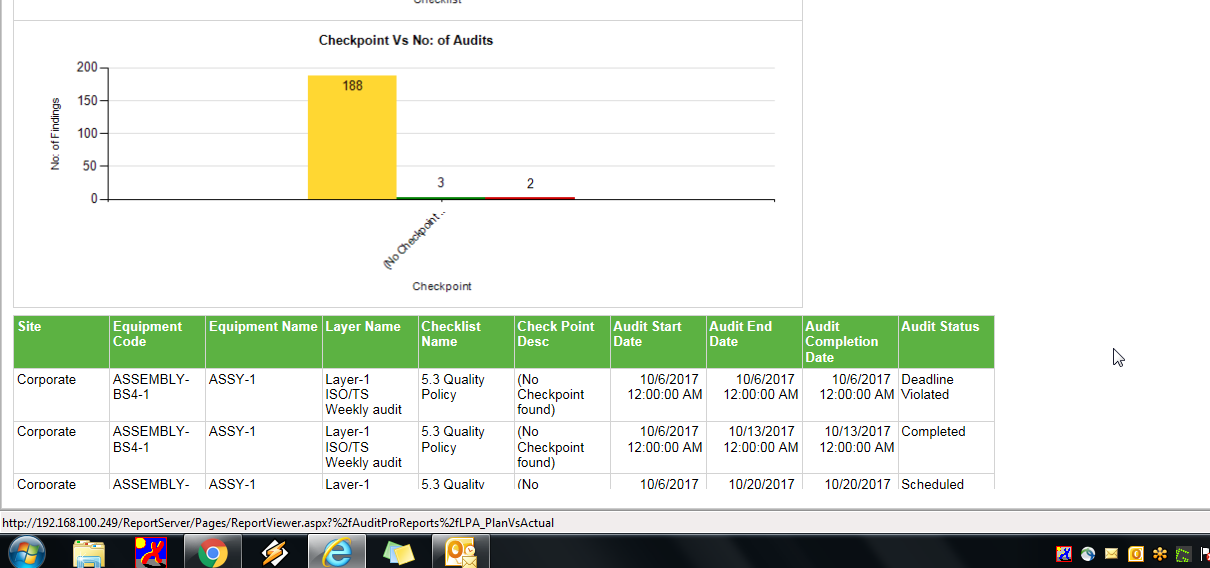Click 'ASSEMBLY-BS4-1' in the Deadline Violated row
1210x568 pixels.
tap(151, 387)
